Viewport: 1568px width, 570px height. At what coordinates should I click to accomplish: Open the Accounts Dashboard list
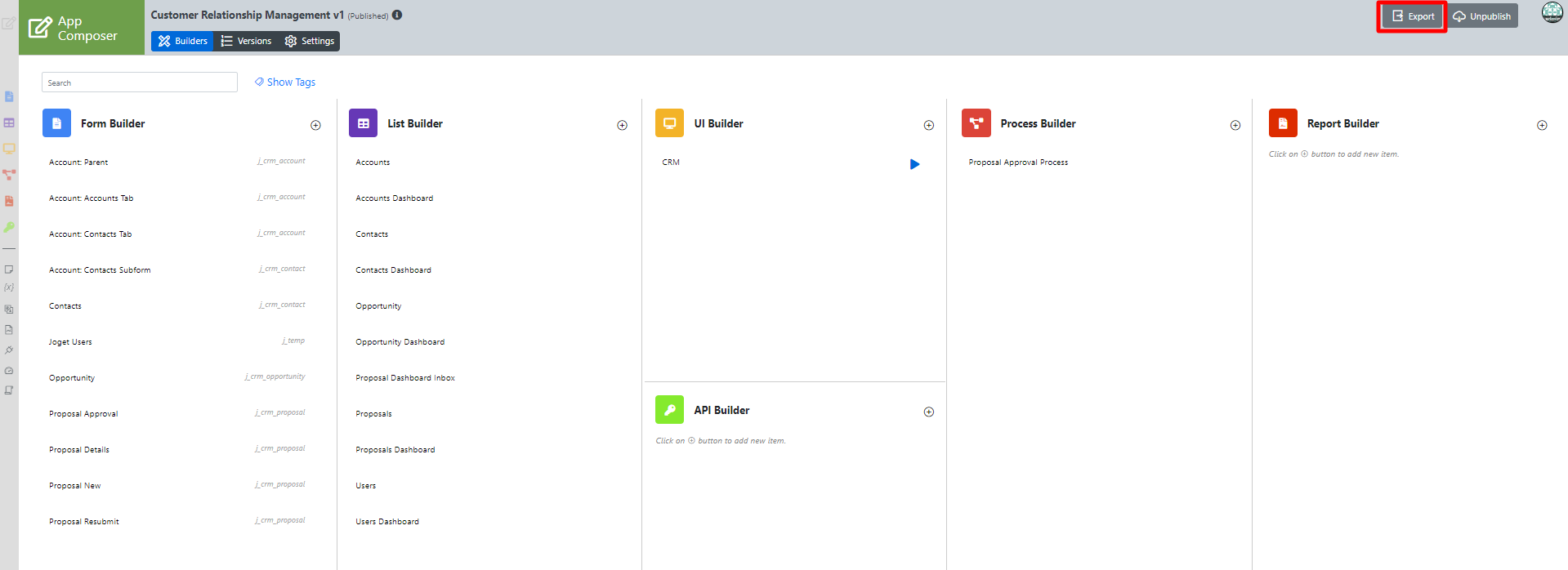pos(395,198)
